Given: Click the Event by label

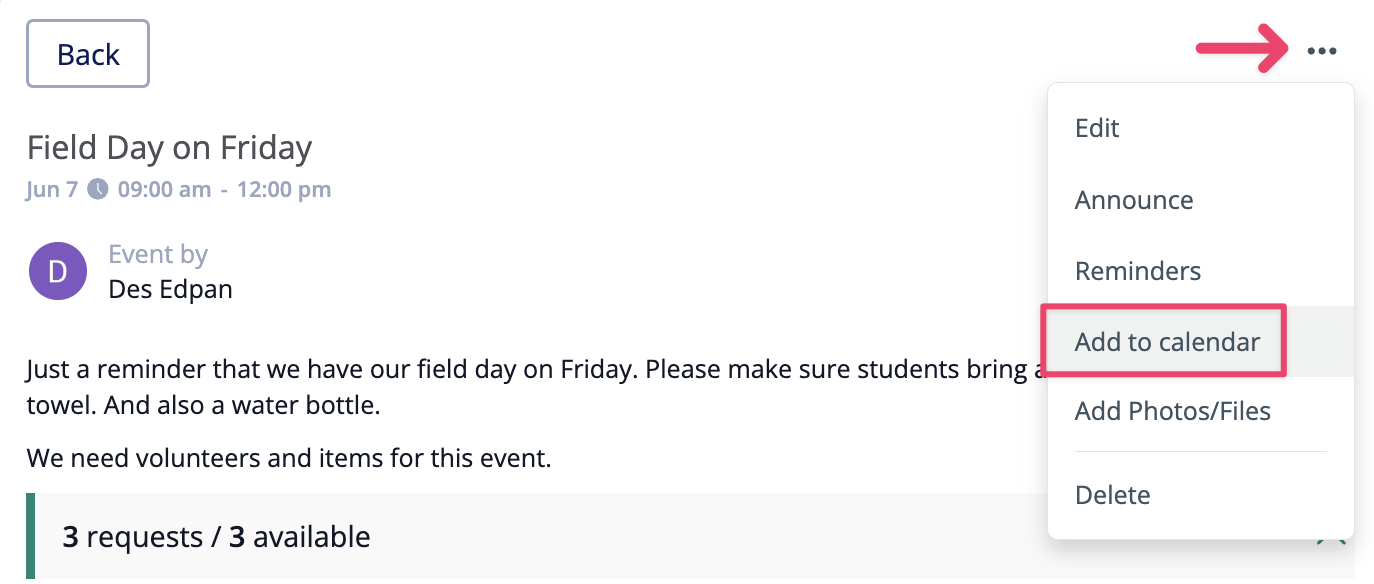Looking at the screenshot, I should pos(158,255).
